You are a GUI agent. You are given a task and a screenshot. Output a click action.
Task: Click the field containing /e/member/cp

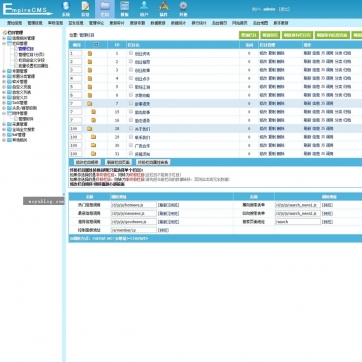coord(134,230)
